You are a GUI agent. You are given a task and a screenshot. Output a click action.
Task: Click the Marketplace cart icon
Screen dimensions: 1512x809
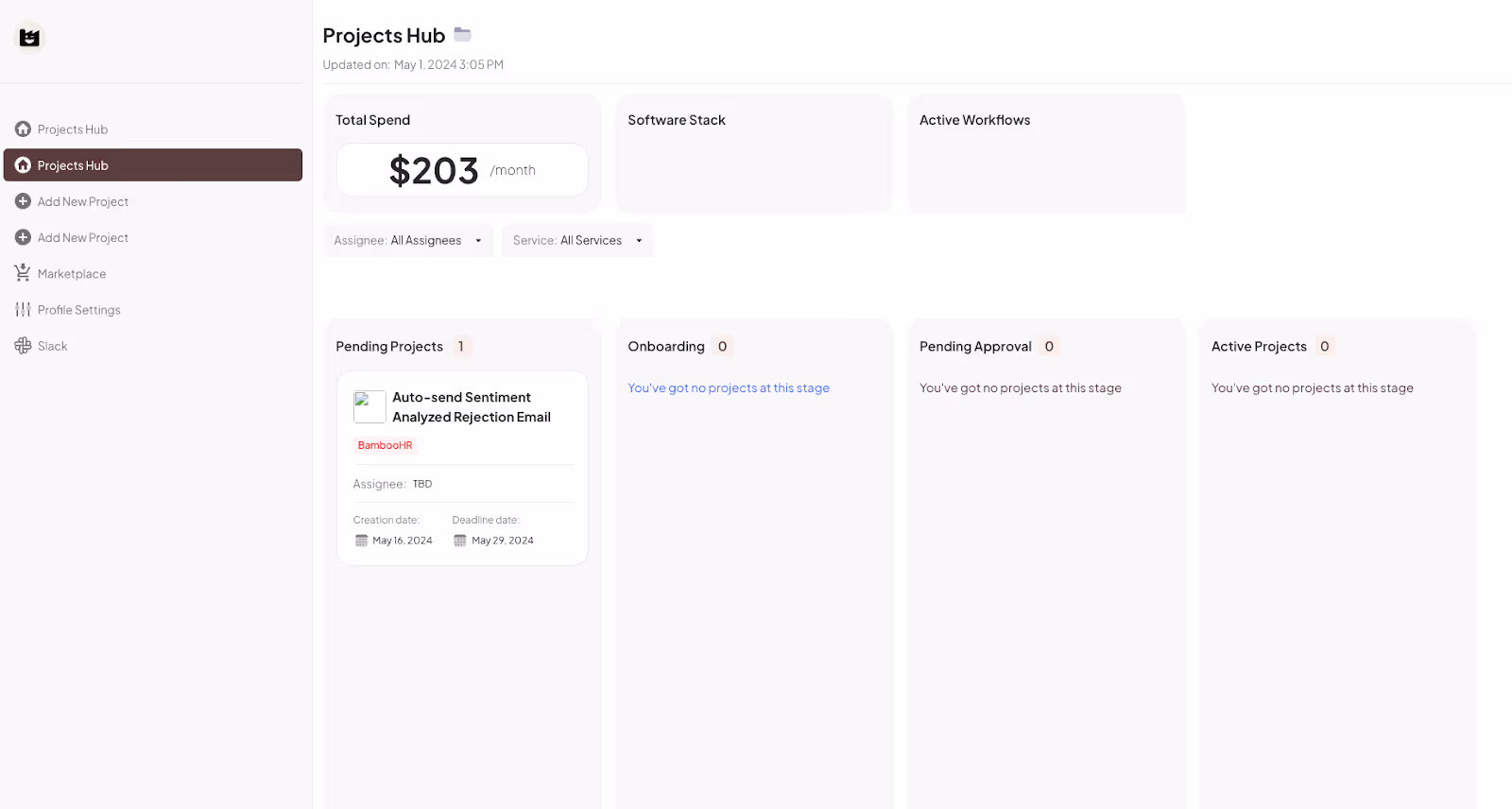(x=23, y=273)
